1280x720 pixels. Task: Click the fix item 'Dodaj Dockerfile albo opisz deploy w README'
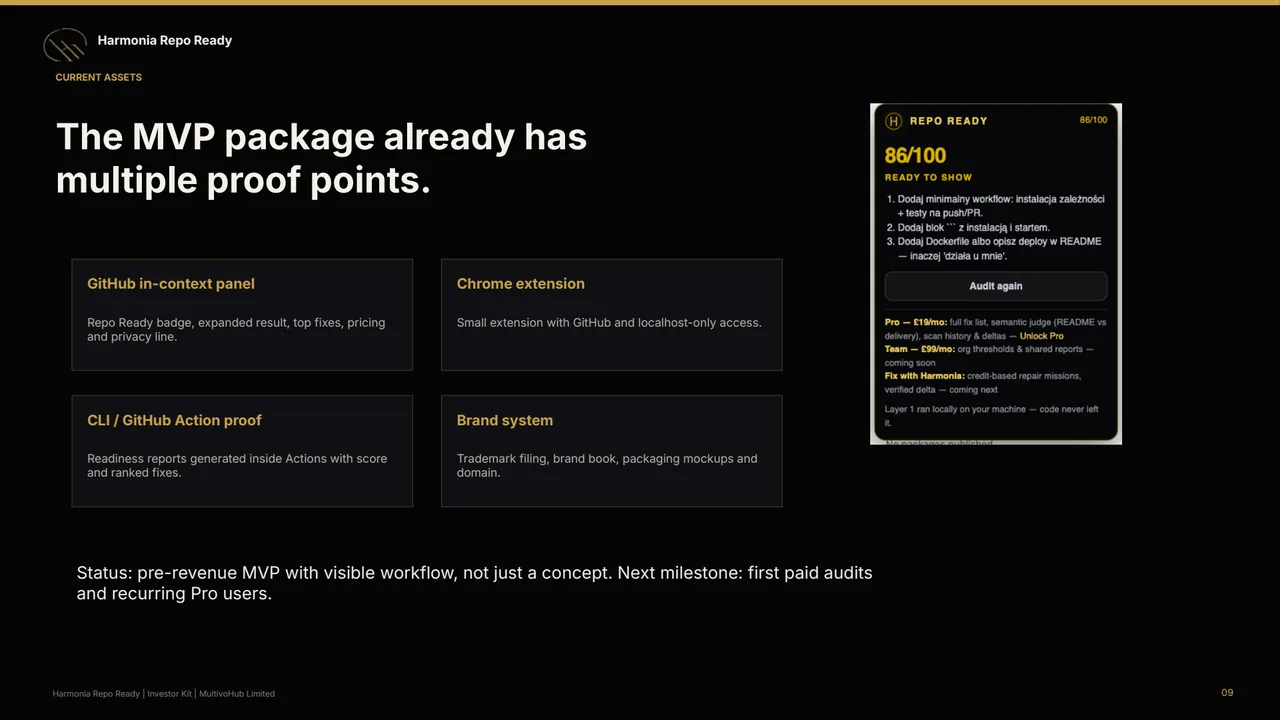tap(994, 248)
